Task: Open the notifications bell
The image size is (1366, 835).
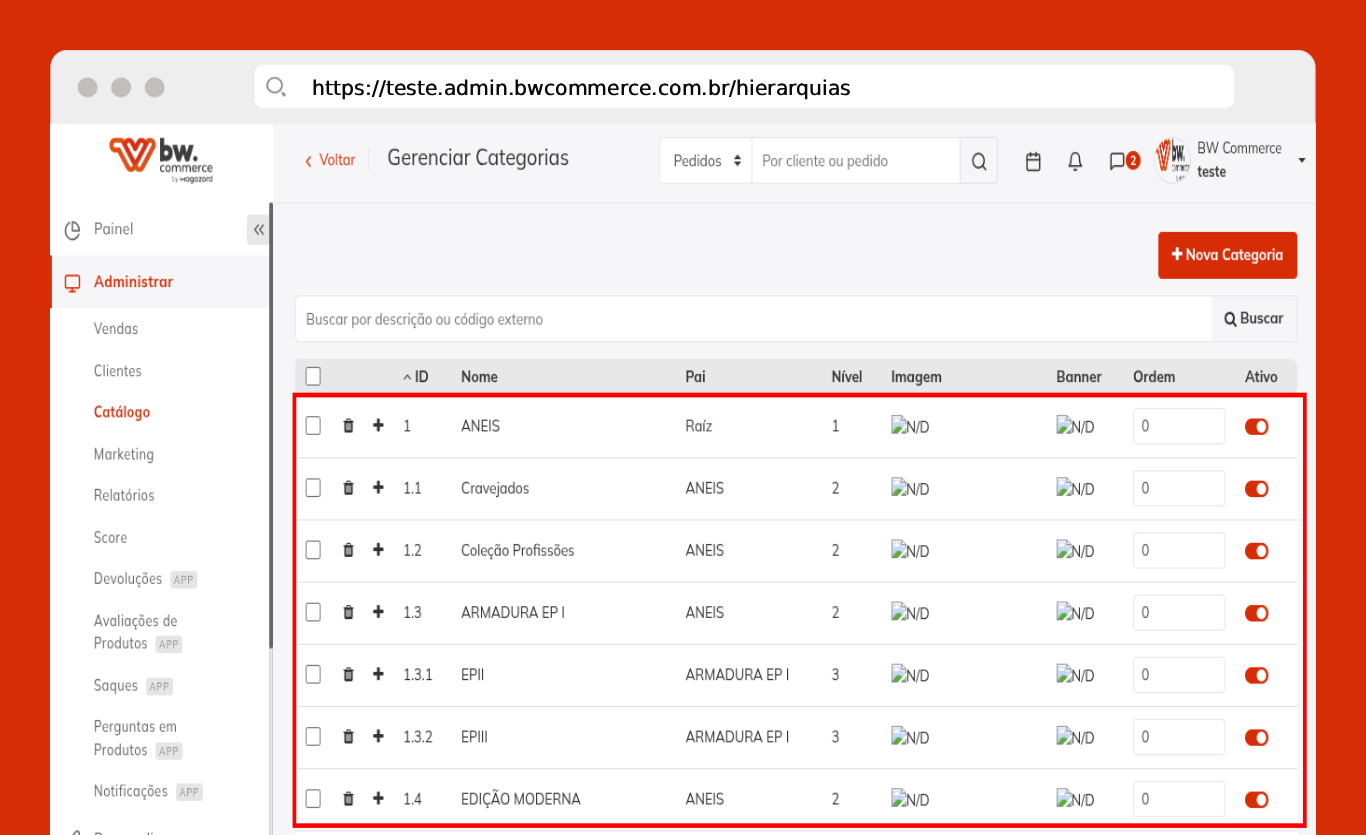Action: click(1075, 161)
